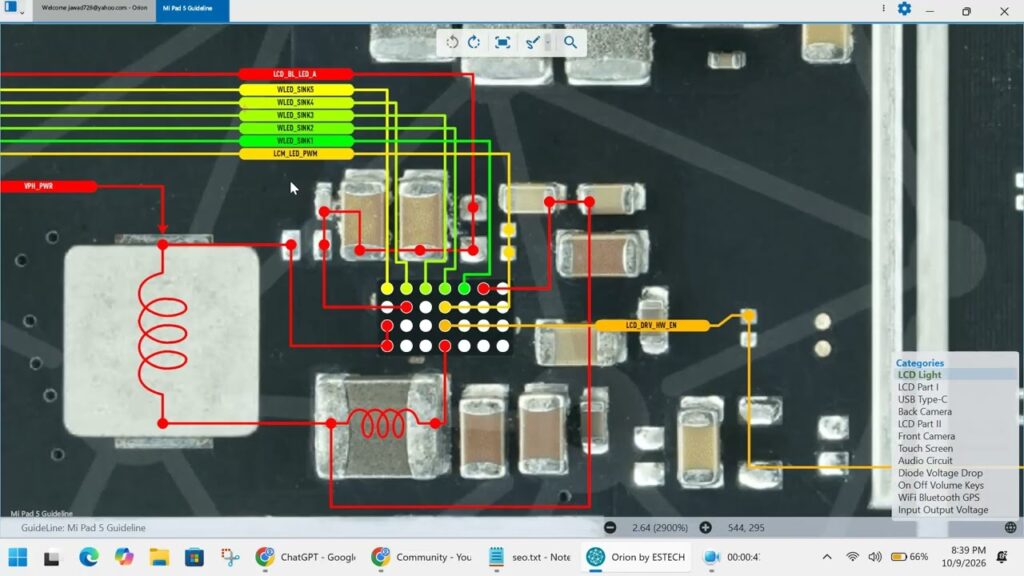This screenshot has width=1024, height=576.
Task: Open the magnifier search tool
Action: [570, 42]
